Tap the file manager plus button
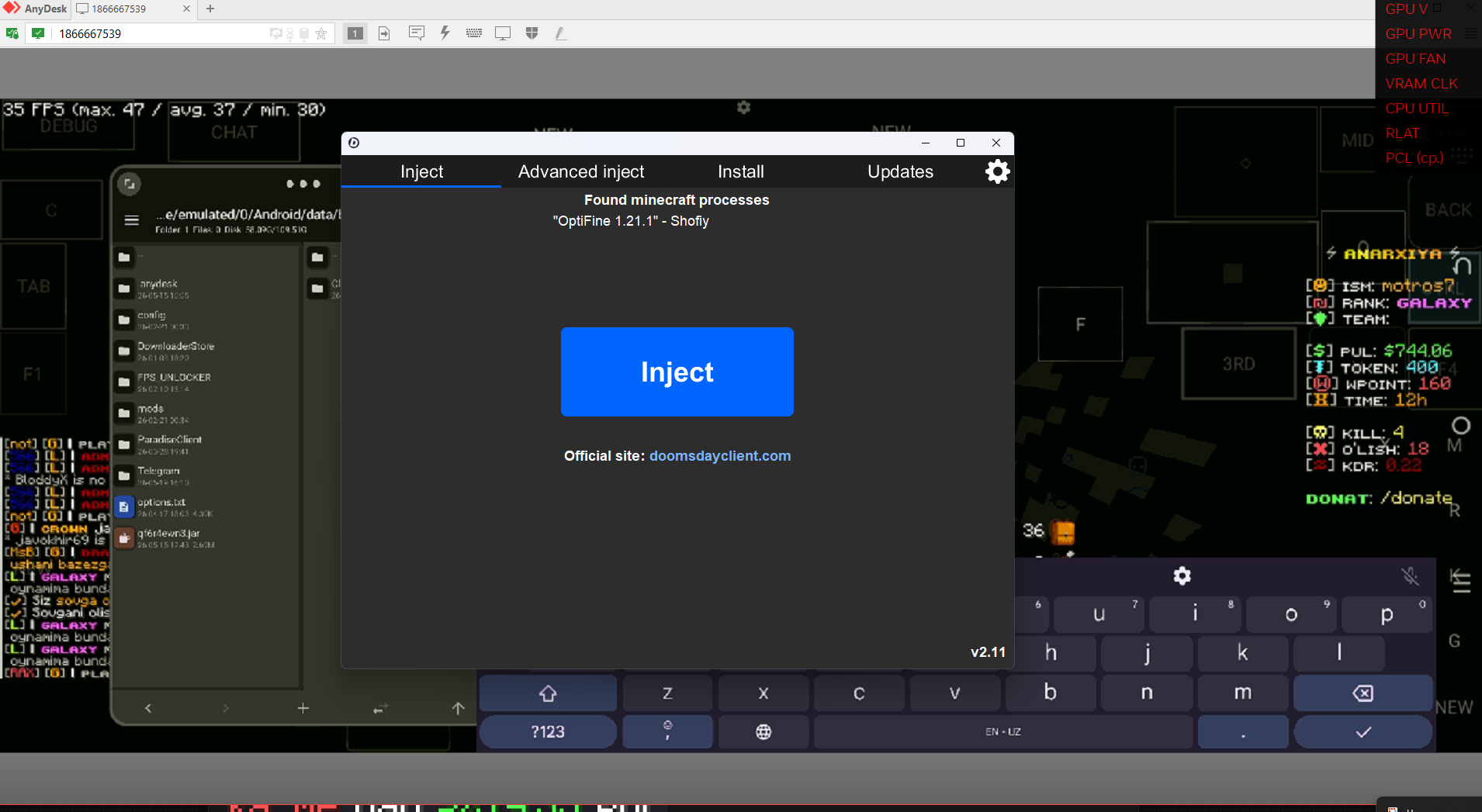The width and height of the screenshot is (1482, 812). click(x=303, y=708)
